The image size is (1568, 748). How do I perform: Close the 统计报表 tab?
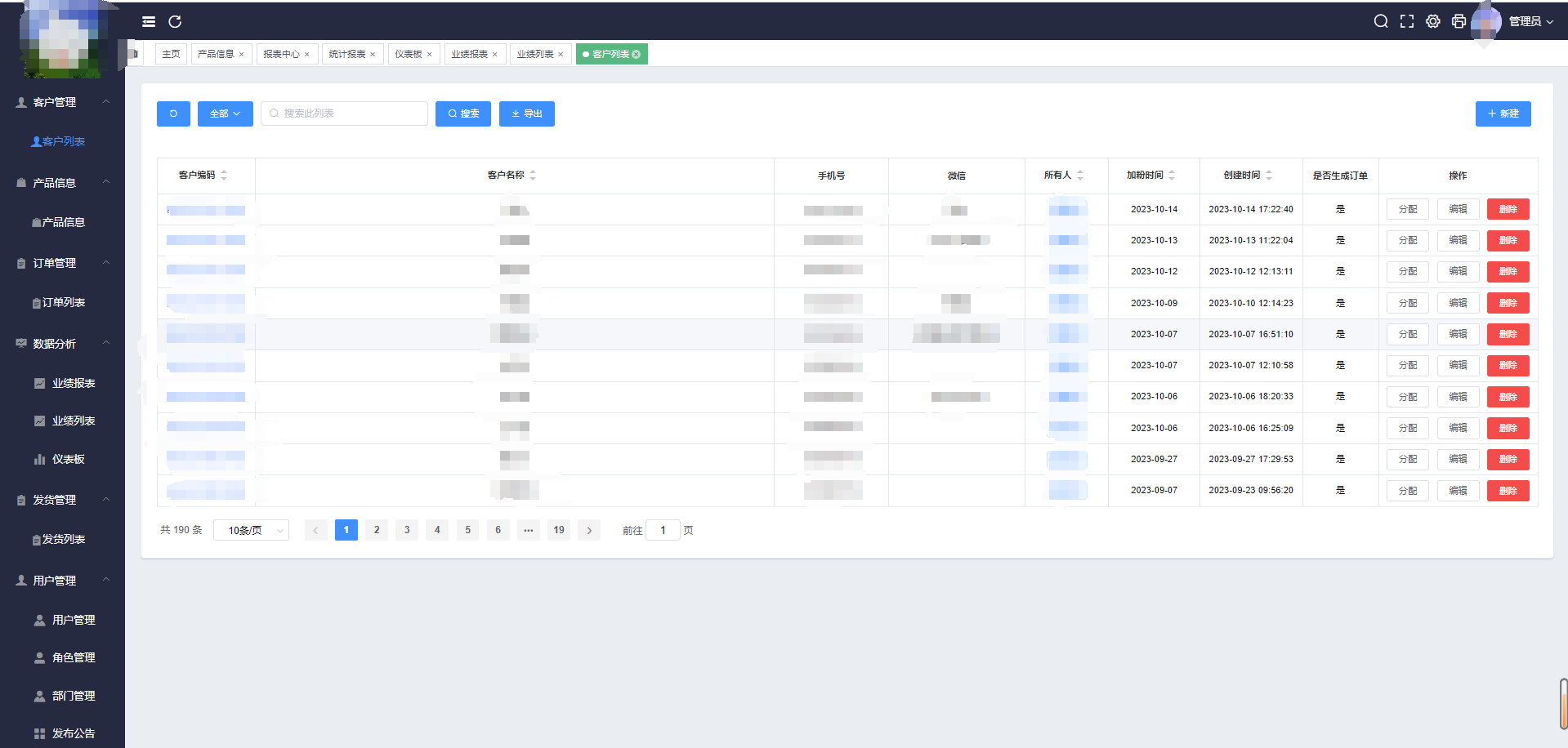[x=373, y=55]
